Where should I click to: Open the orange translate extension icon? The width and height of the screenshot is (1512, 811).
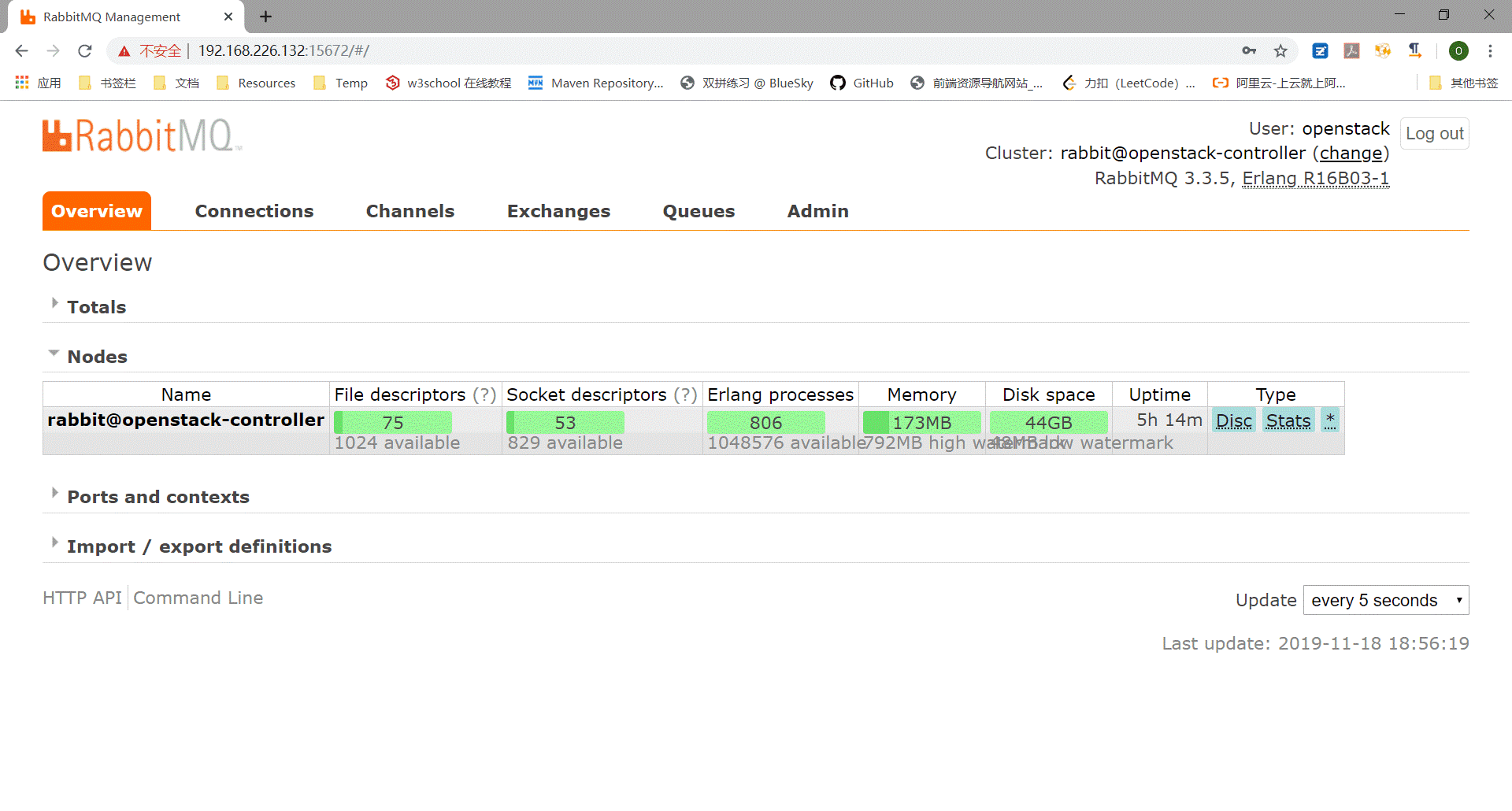point(1383,51)
